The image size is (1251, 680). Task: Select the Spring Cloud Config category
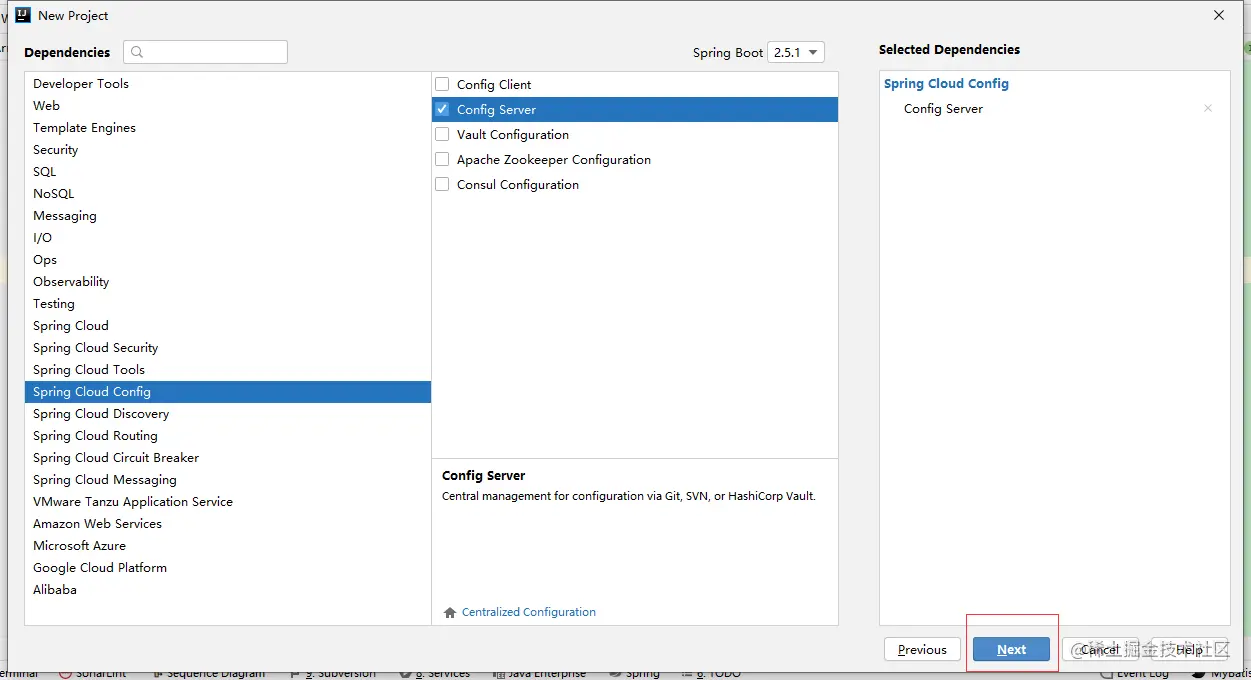(x=228, y=392)
